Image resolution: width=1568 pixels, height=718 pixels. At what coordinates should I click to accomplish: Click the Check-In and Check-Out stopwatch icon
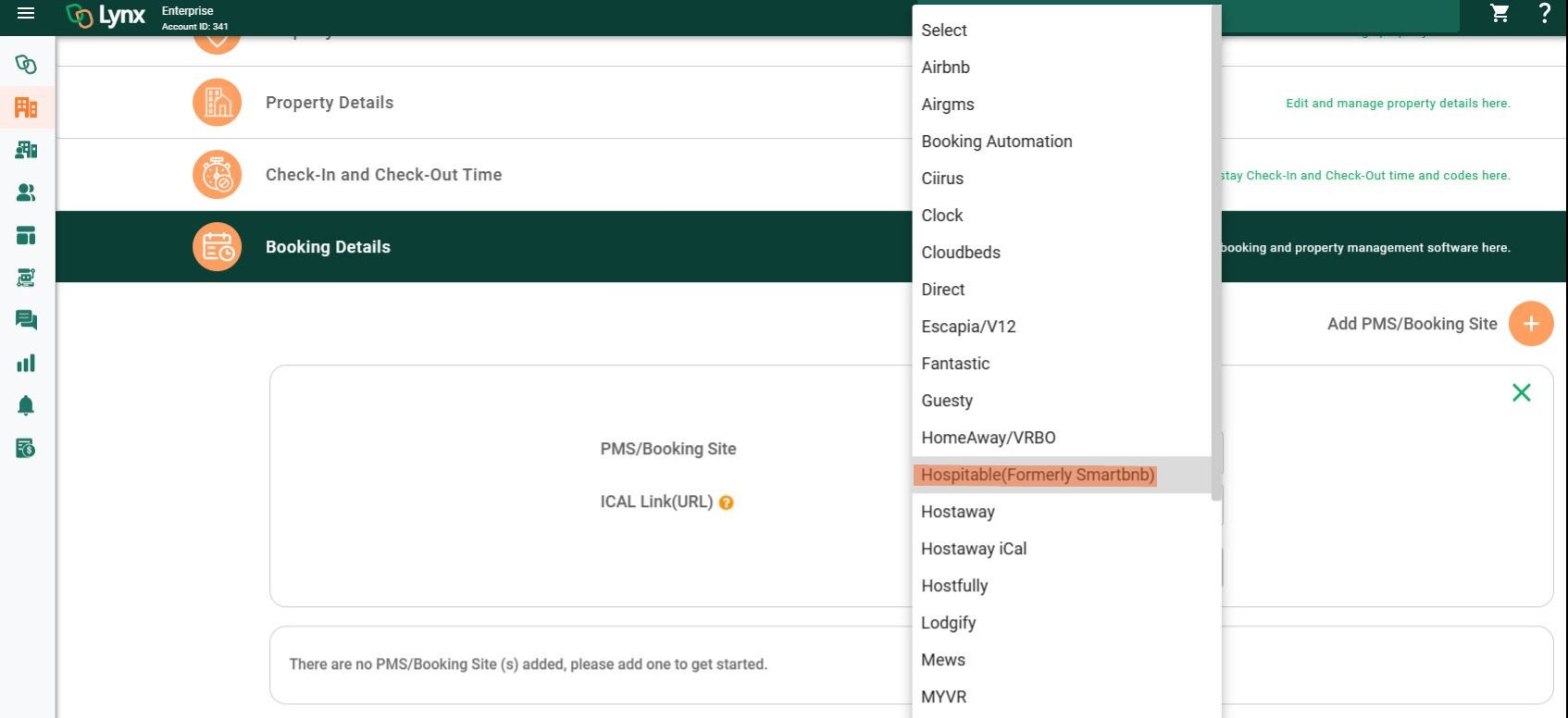[x=217, y=174]
